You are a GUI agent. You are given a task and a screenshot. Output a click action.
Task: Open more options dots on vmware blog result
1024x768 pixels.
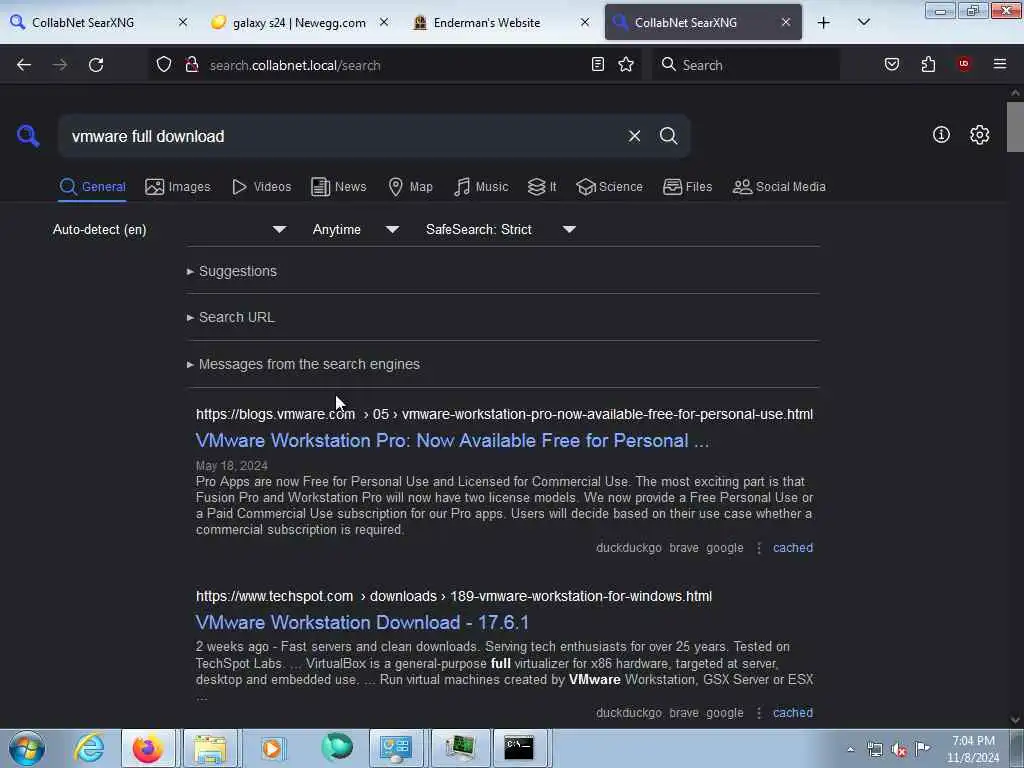tap(758, 548)
